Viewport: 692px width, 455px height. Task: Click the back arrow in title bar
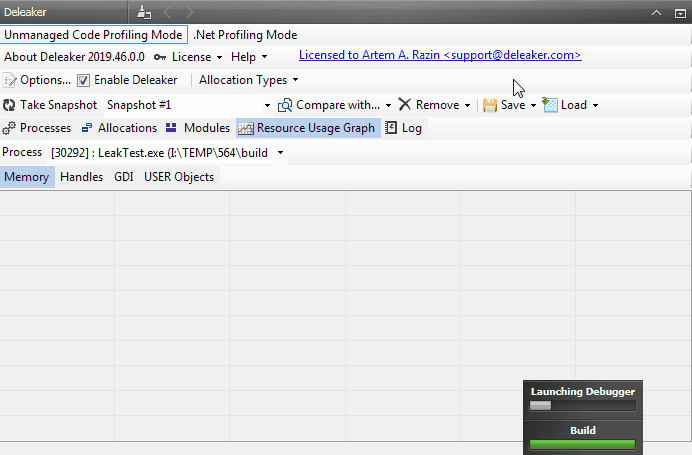click(167, 12)
